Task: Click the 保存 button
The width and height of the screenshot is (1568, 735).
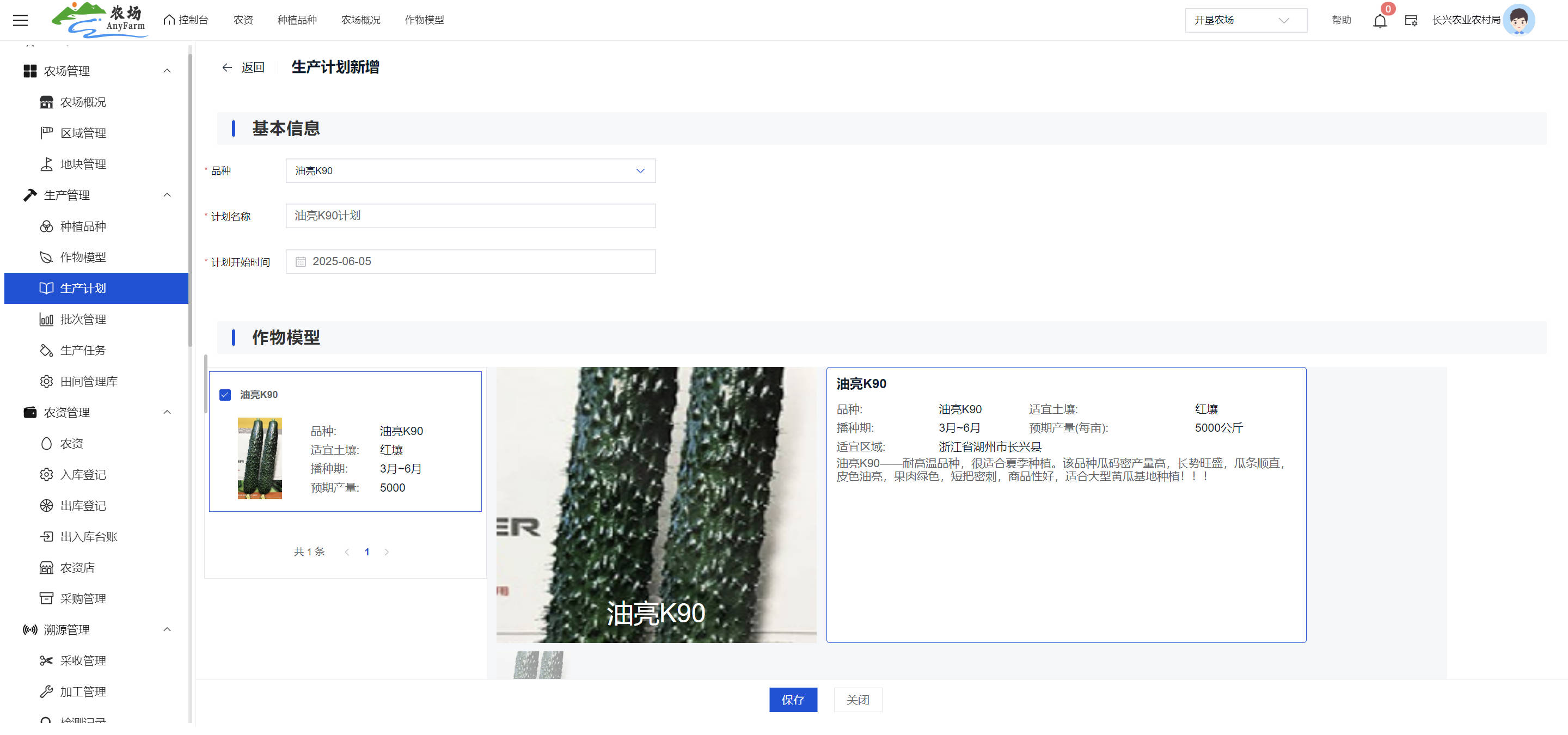Action: tap(793, 700)
